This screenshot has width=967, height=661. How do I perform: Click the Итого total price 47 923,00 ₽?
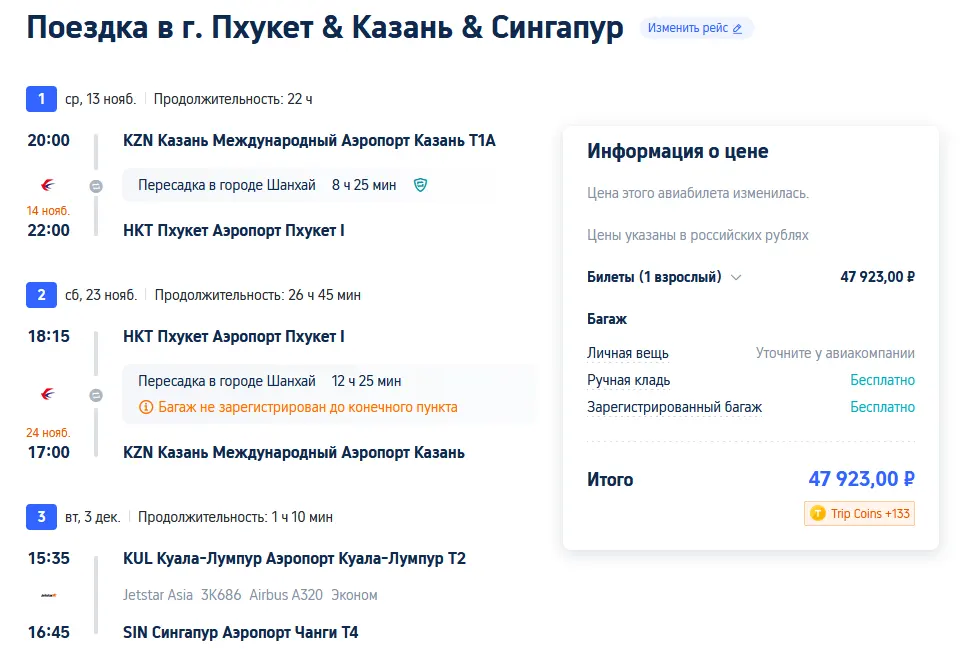point(861,480)
